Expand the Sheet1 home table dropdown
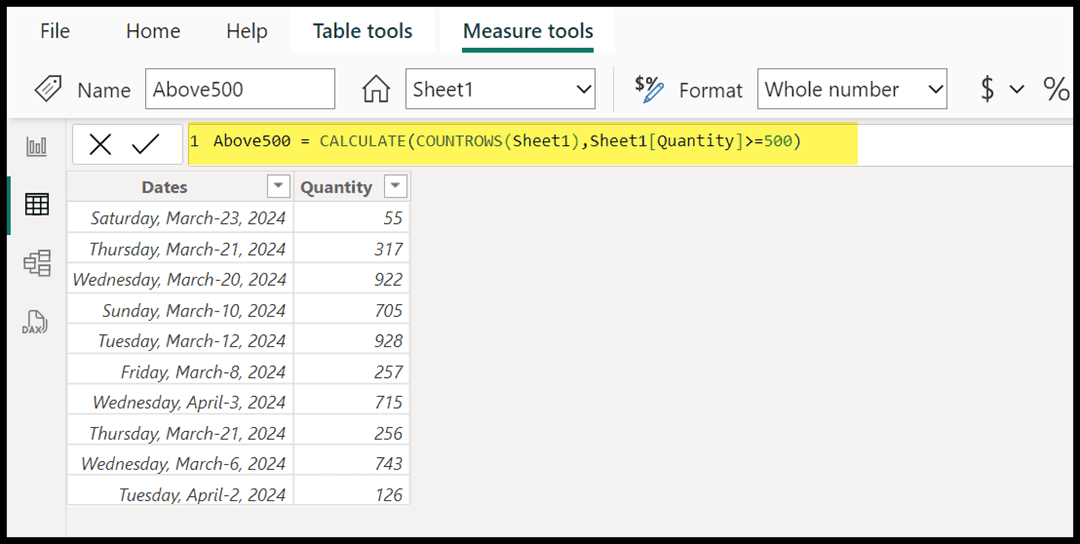The image size is (1080, 544). (x=583, y=89)
